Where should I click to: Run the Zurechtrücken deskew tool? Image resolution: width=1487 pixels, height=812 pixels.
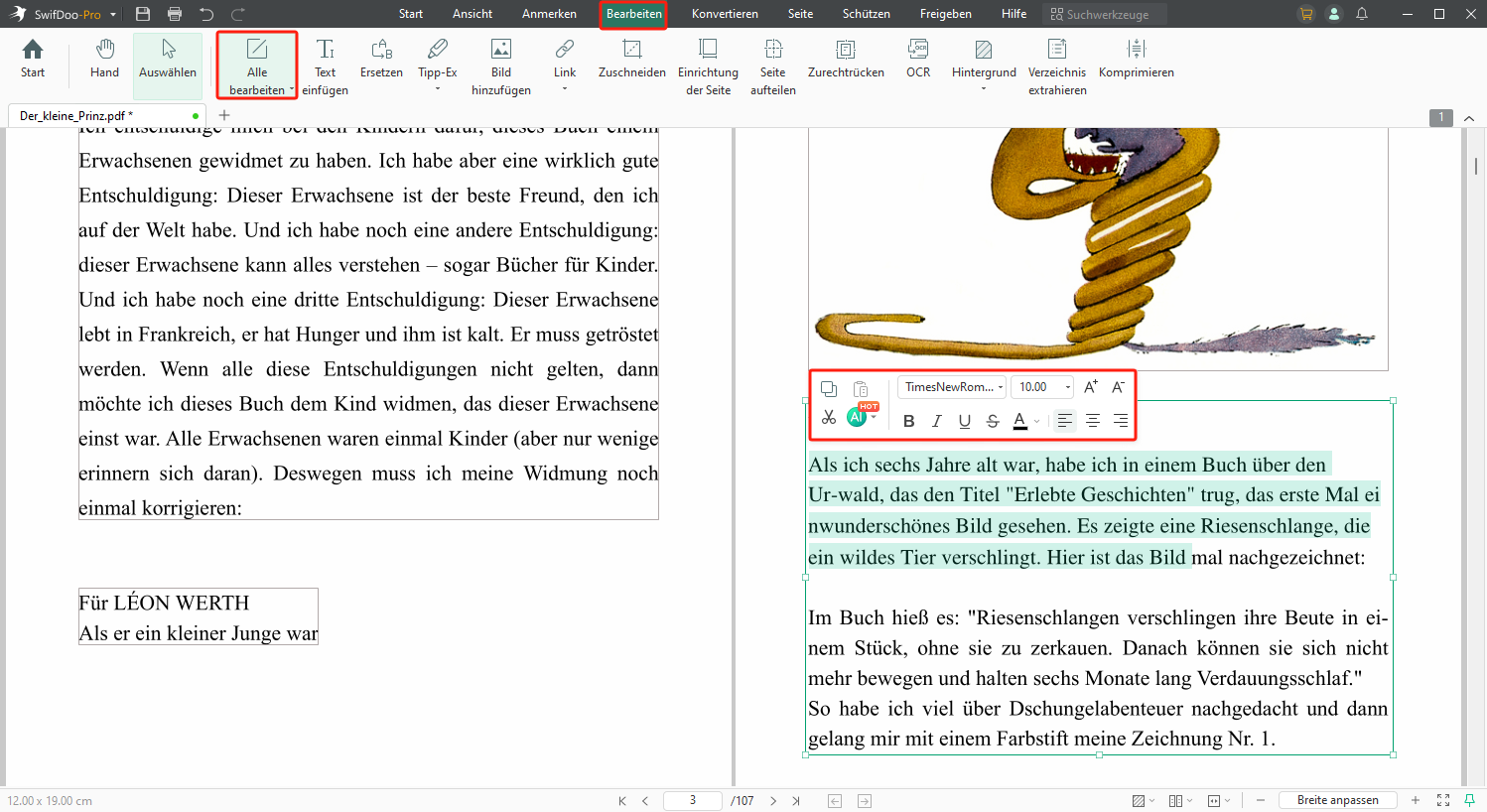tap(846, 59)
